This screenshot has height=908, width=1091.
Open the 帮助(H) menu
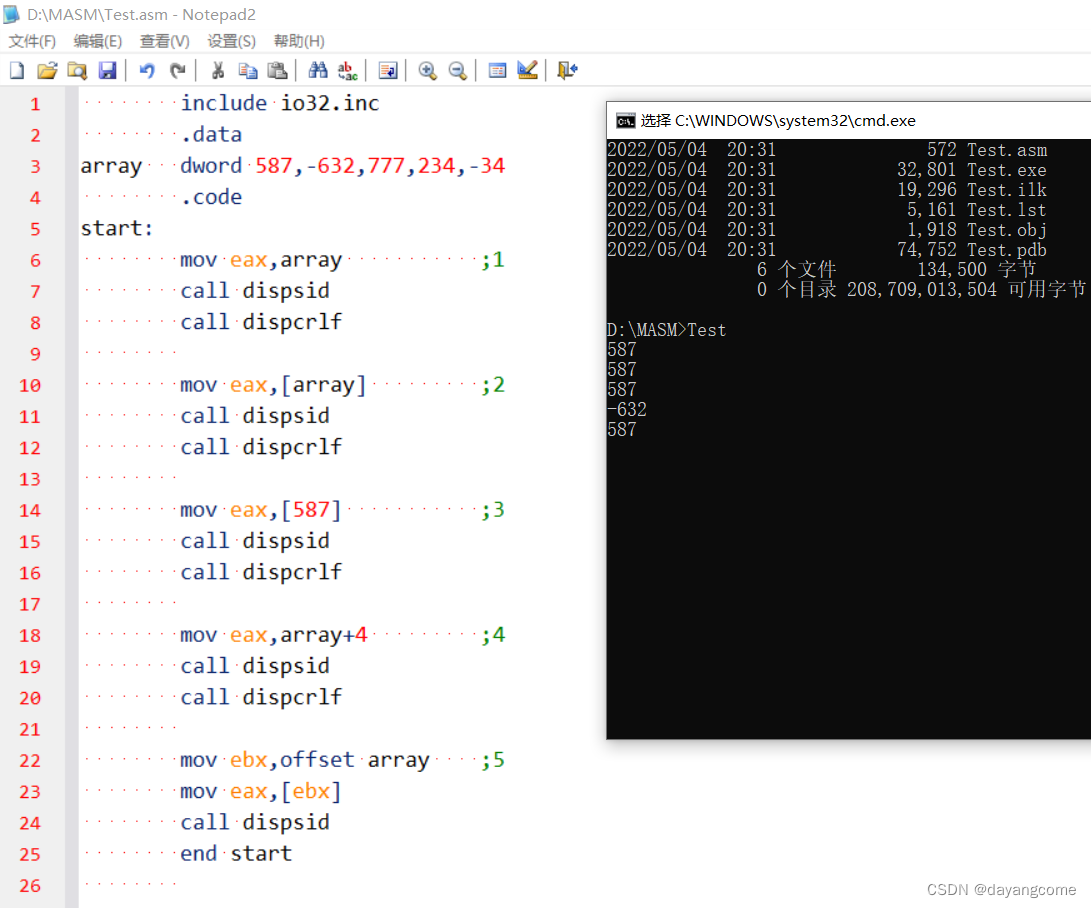[x=298, y=41]
